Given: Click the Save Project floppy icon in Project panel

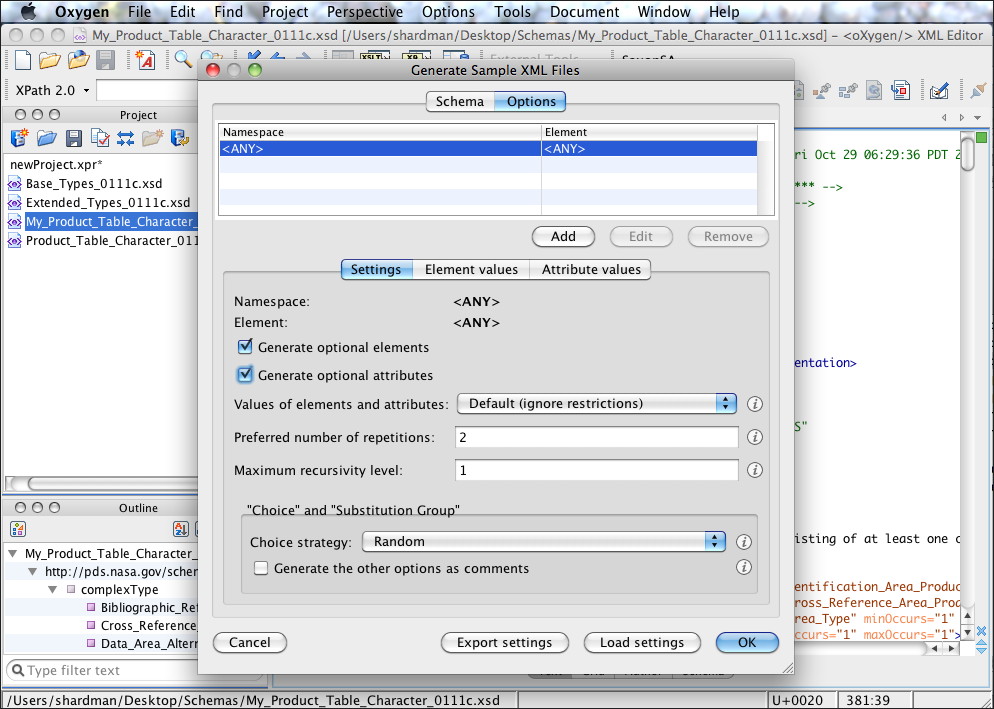Looking at the screenshot, I should [x=74, y=138].
